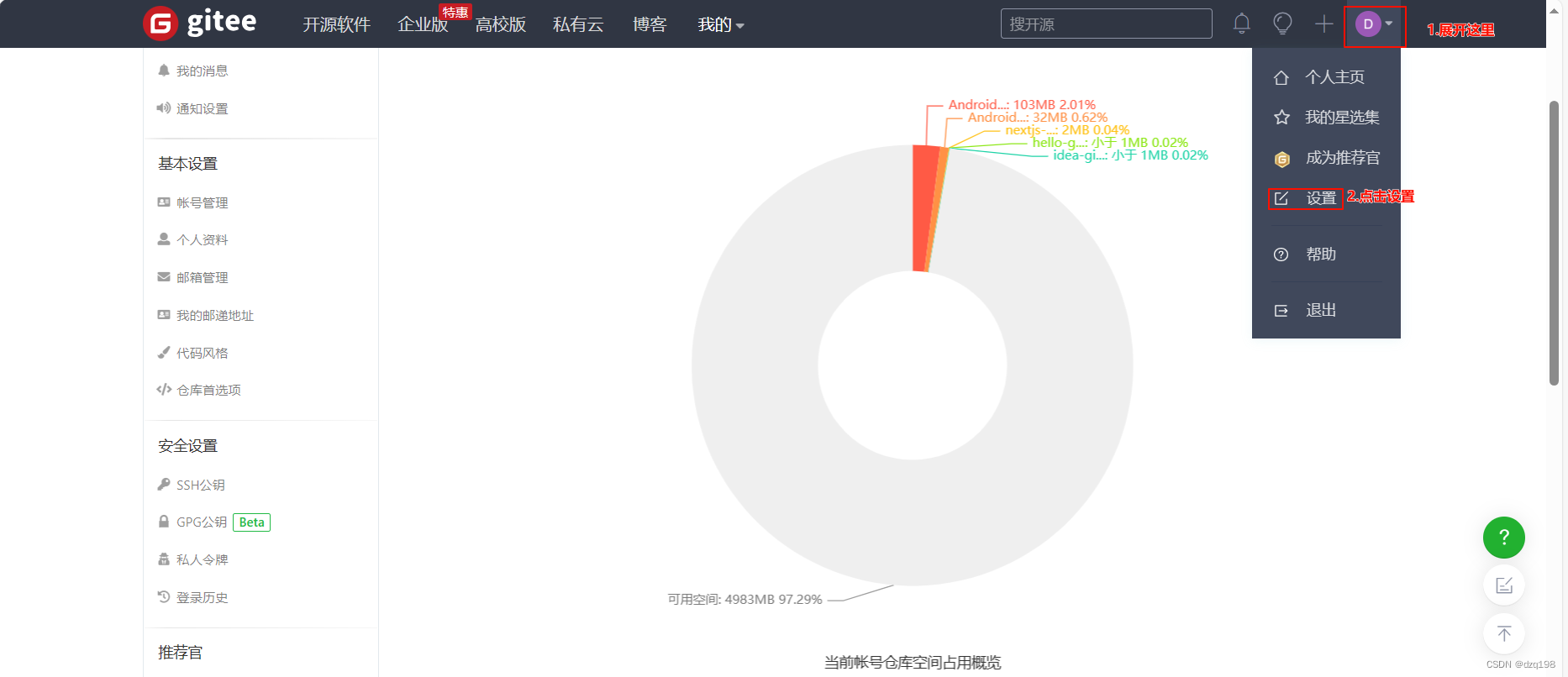Open 我的消息 in sidebar
Image resolution: width=1568 pixels, height=677 pixels.
(203, 71)
